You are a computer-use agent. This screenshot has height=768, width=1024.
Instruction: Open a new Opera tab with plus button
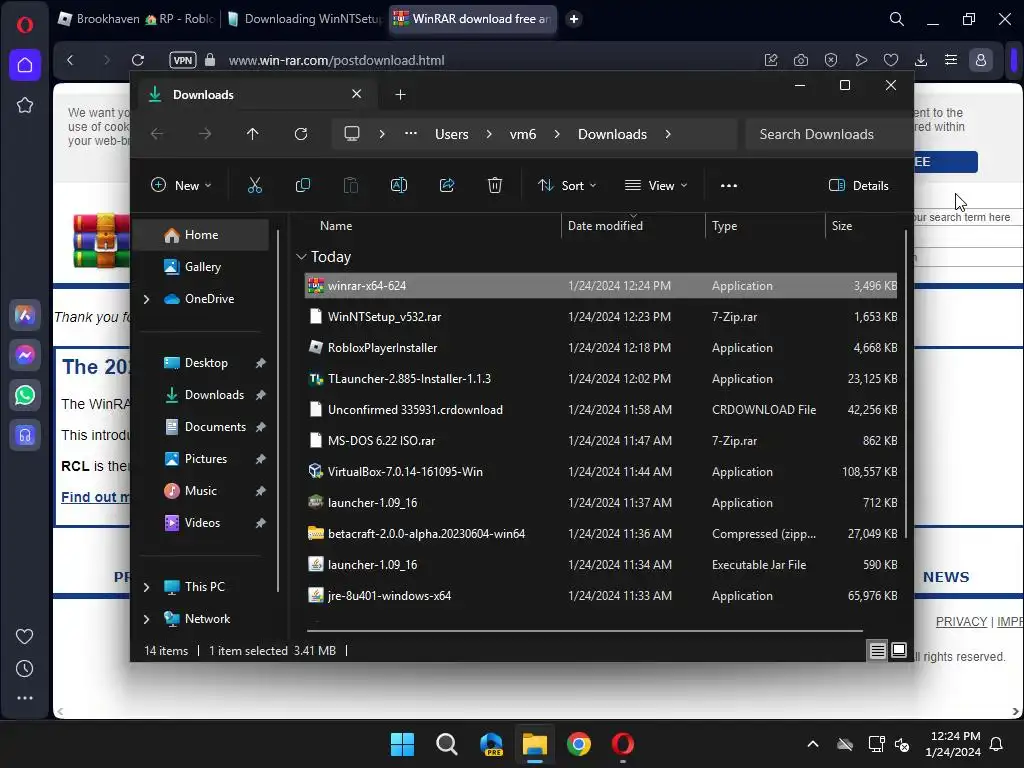coord(574,19)
